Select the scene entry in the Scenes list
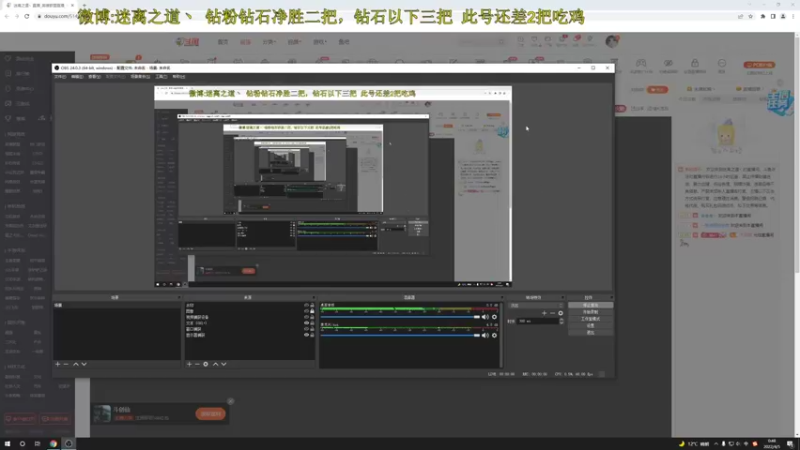 coord(117,305)
